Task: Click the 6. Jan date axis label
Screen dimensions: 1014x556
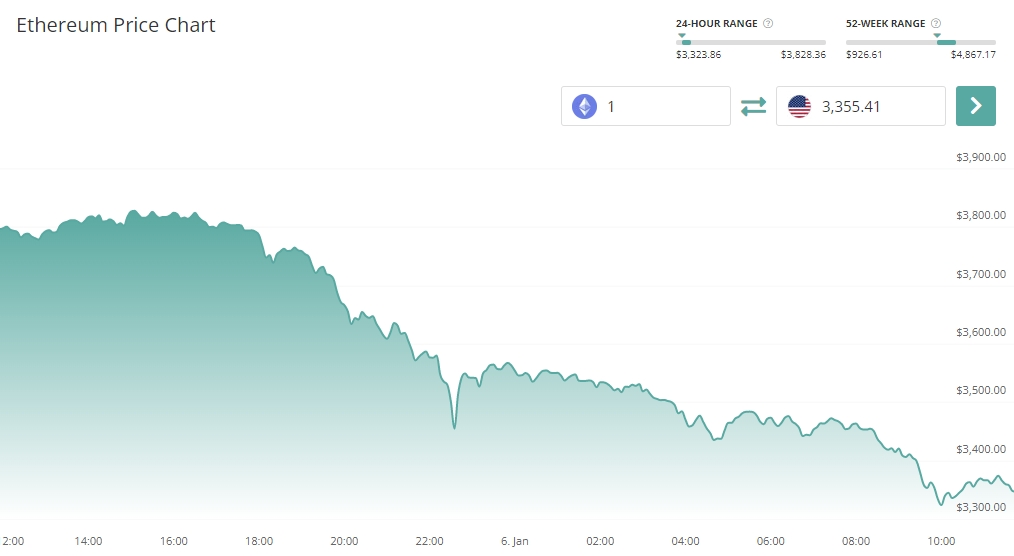Action: tap(514, 541)
